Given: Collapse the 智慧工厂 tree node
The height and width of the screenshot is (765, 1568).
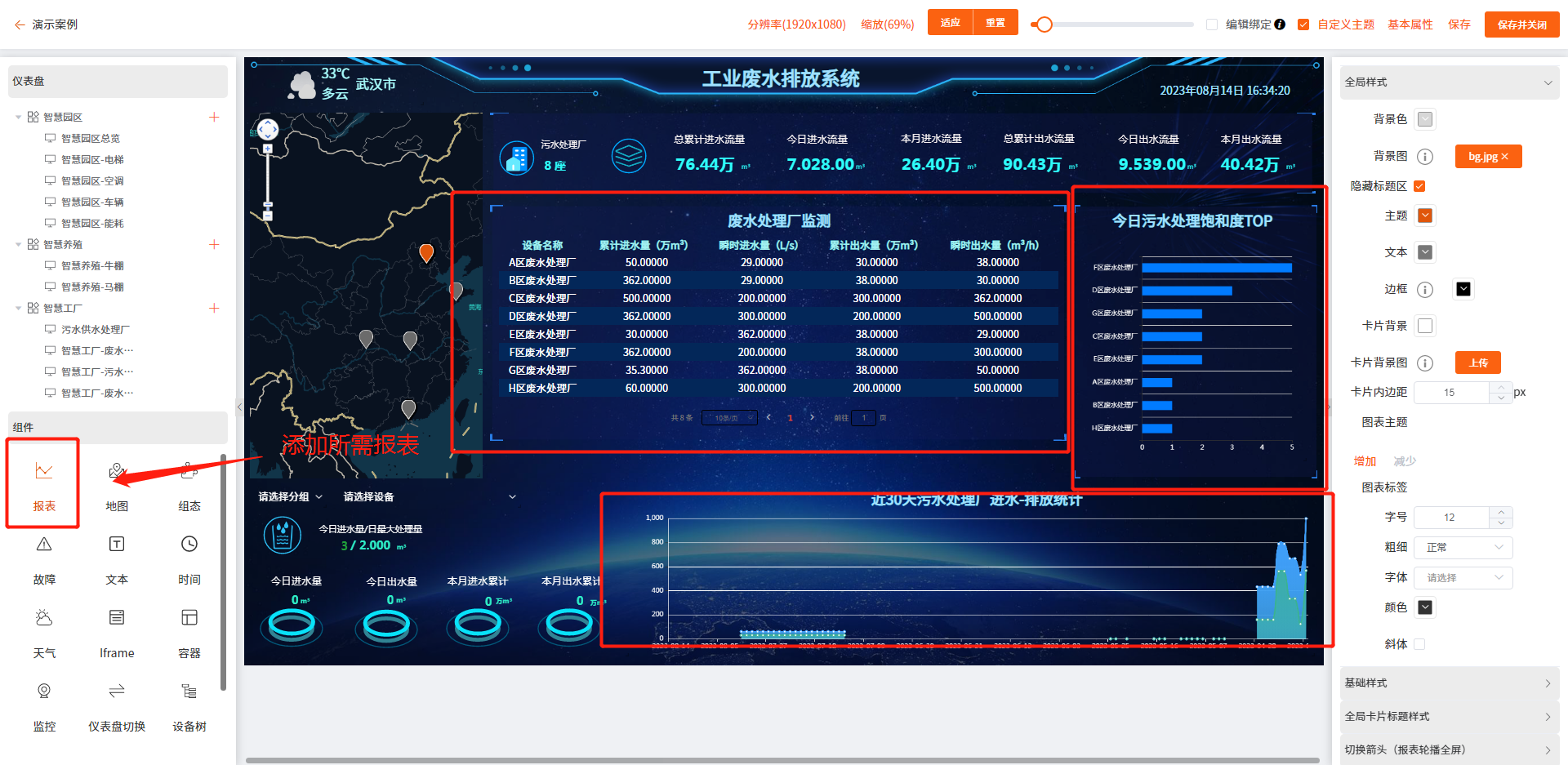Looking at the screenshot, I should [x=19, y=308].
